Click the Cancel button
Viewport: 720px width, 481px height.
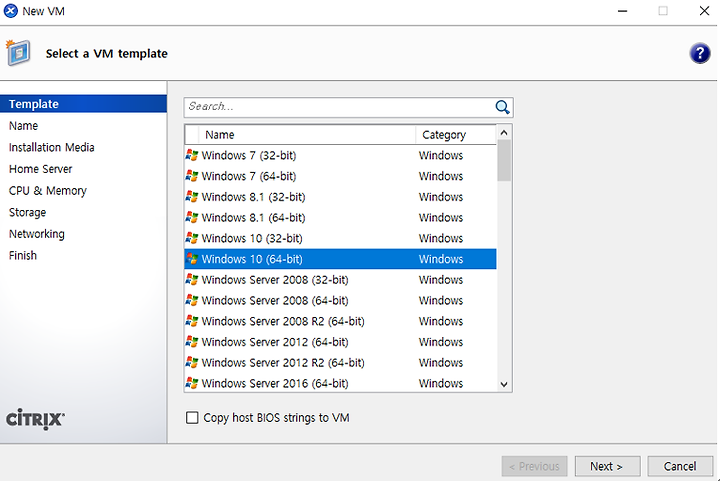pyautogui.click(x=680, y=466)
